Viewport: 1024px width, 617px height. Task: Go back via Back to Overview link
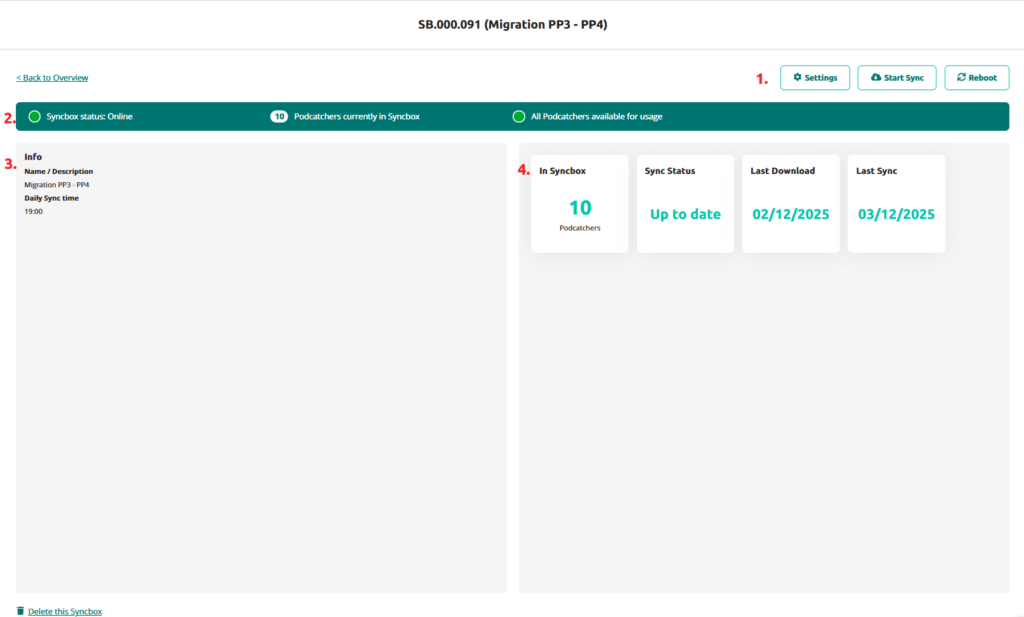point(52,78)
